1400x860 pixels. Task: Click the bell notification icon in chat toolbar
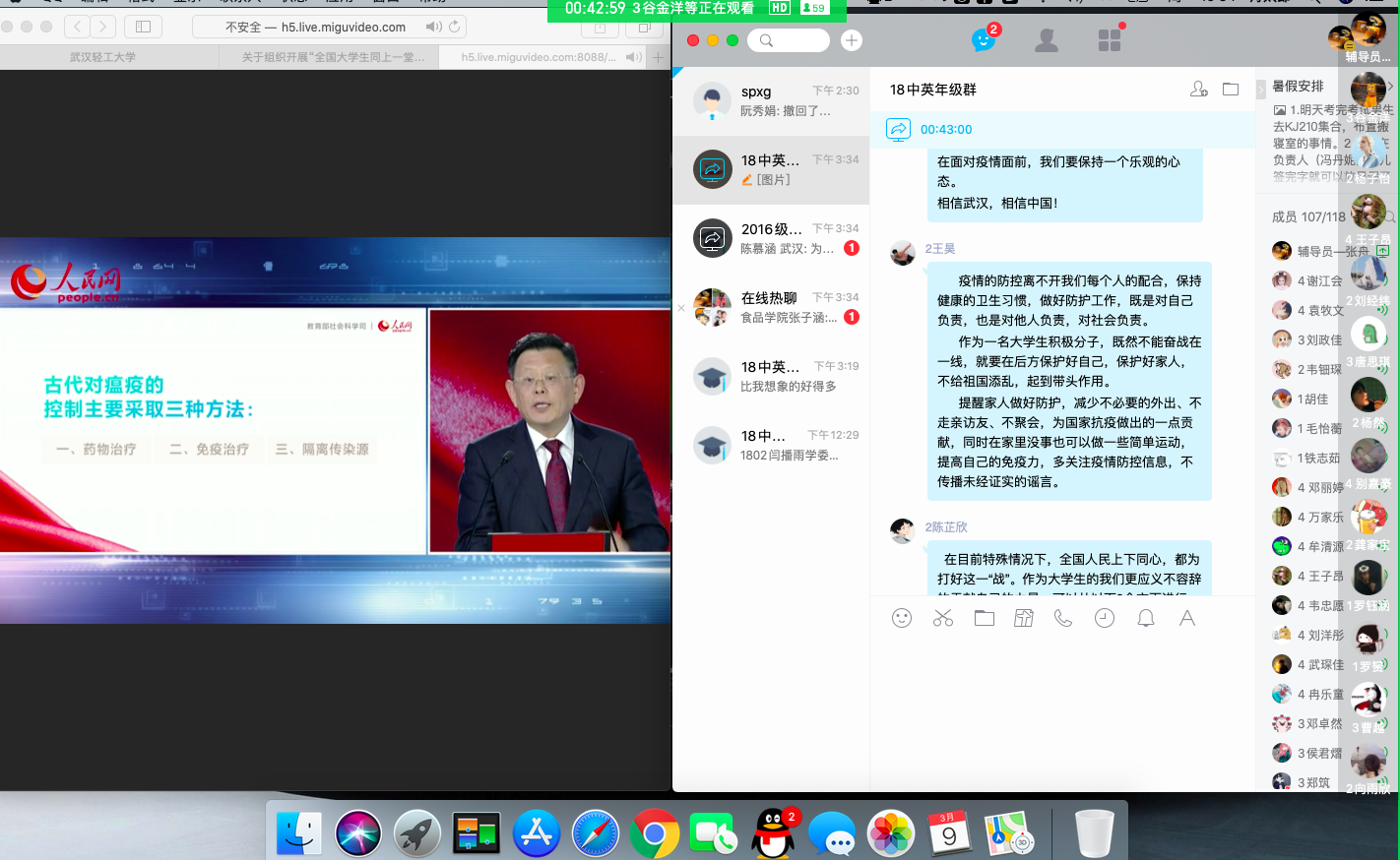click(x=1146, y=618)
